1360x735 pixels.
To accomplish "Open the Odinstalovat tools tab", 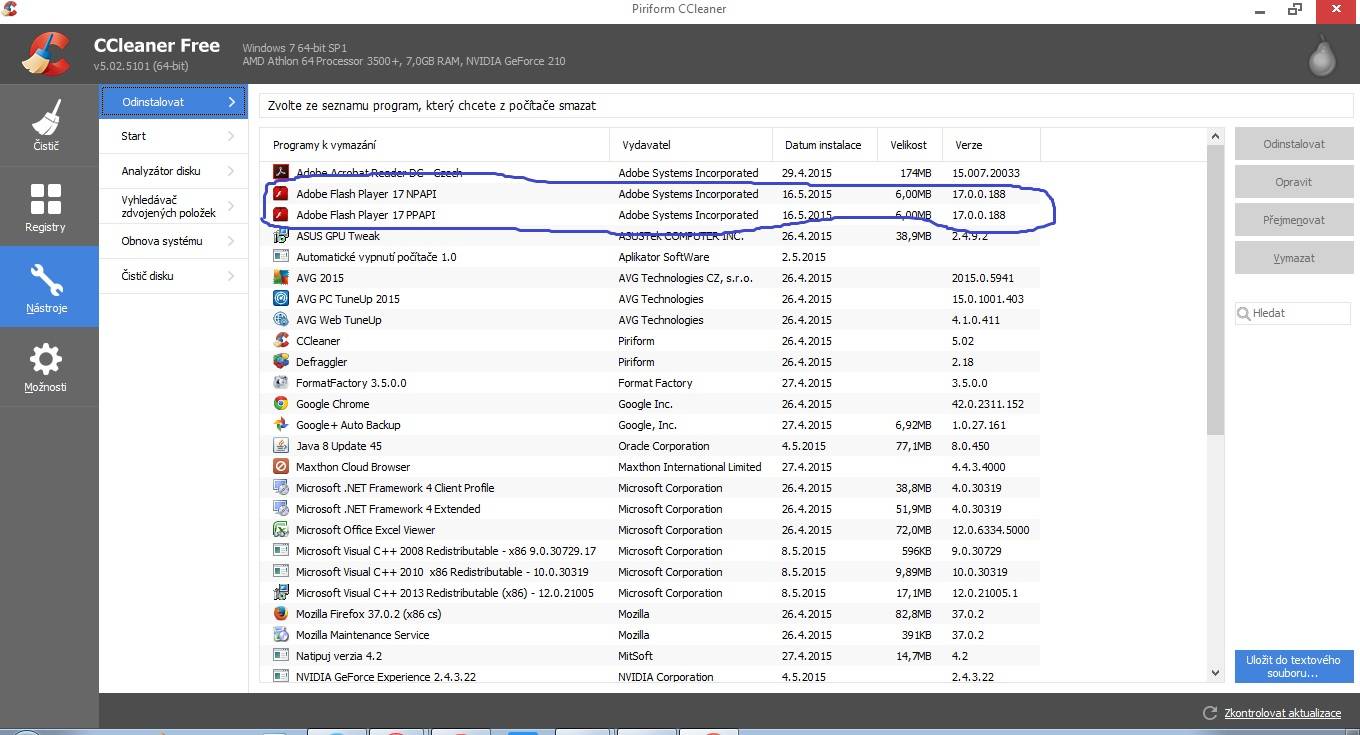I will point(173,102).
